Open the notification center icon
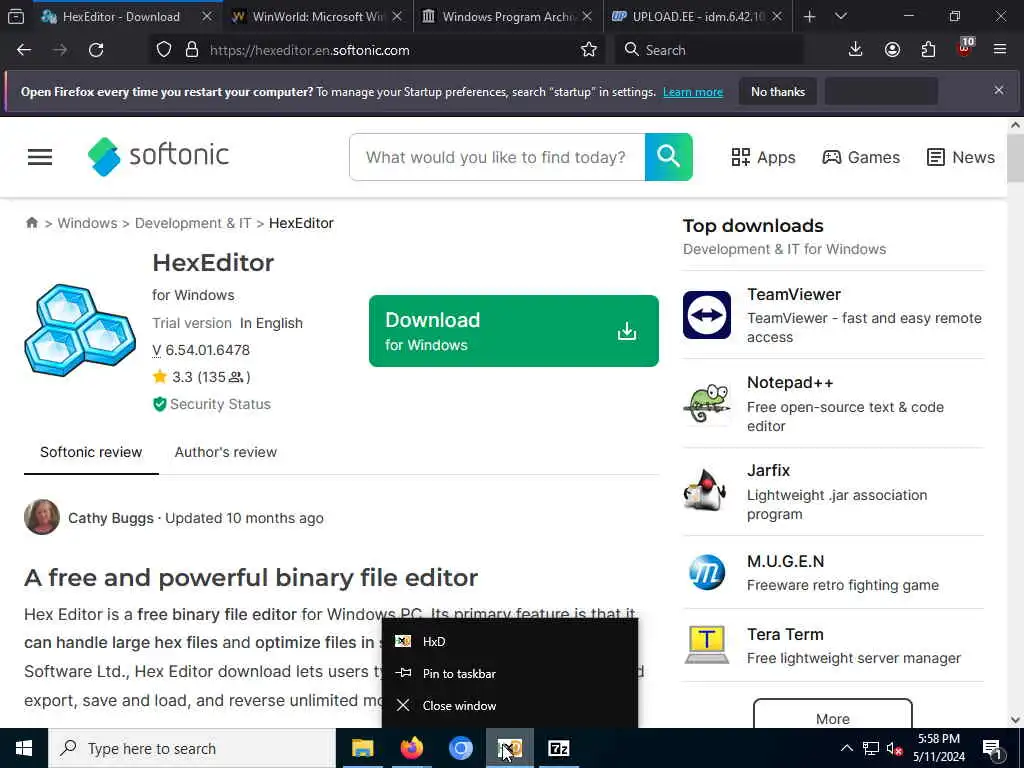 992,749
